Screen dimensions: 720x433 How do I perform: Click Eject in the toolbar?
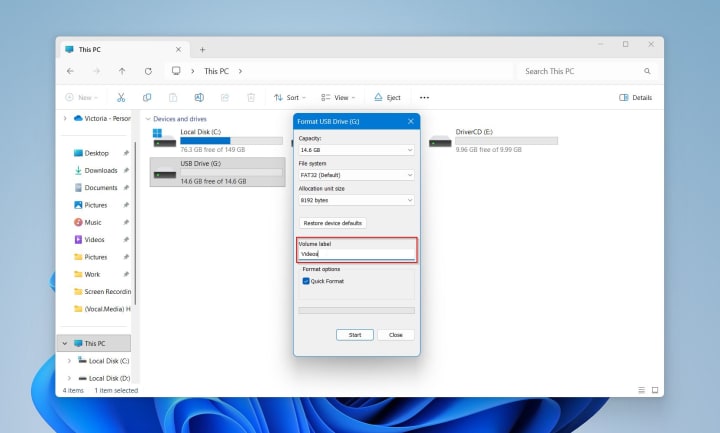388,97
